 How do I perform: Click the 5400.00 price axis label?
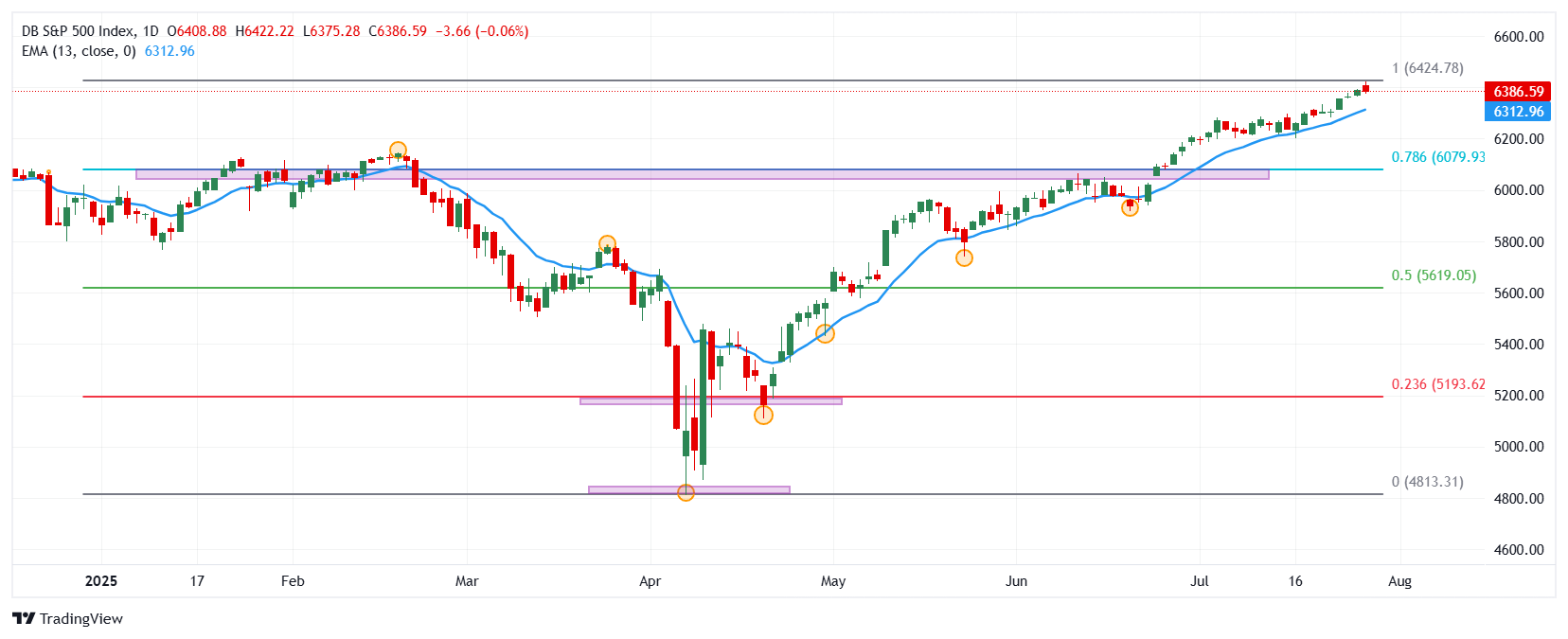coord(1519,345)
